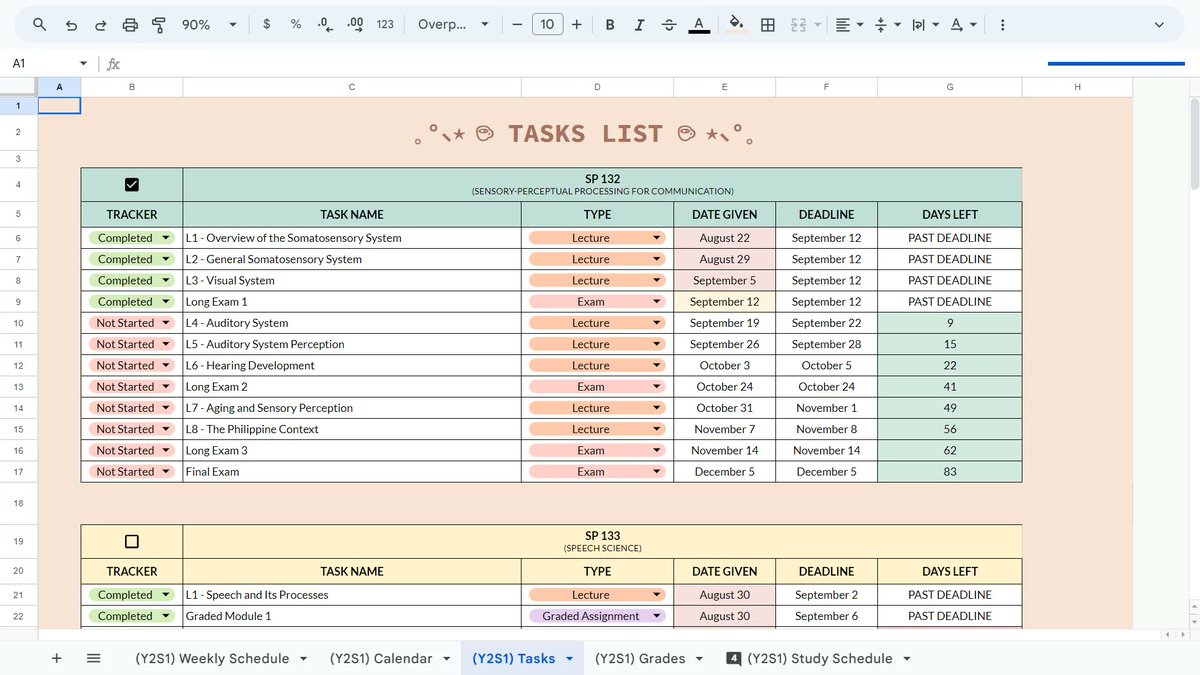Open tracker dropdown for L1 Overview row
This screenshot has width=1200, height=675.
(x=166, y=238)
